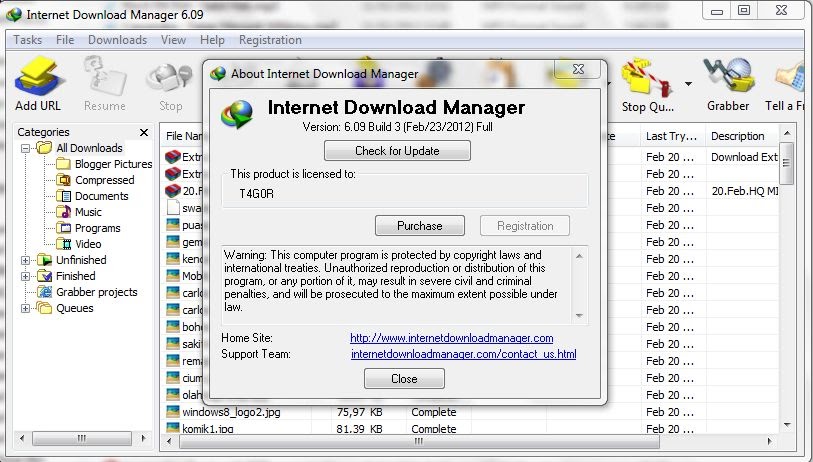Screen dimensions: 813x462
Task: Click the Close button in About dialog
Action: point(404,379)
